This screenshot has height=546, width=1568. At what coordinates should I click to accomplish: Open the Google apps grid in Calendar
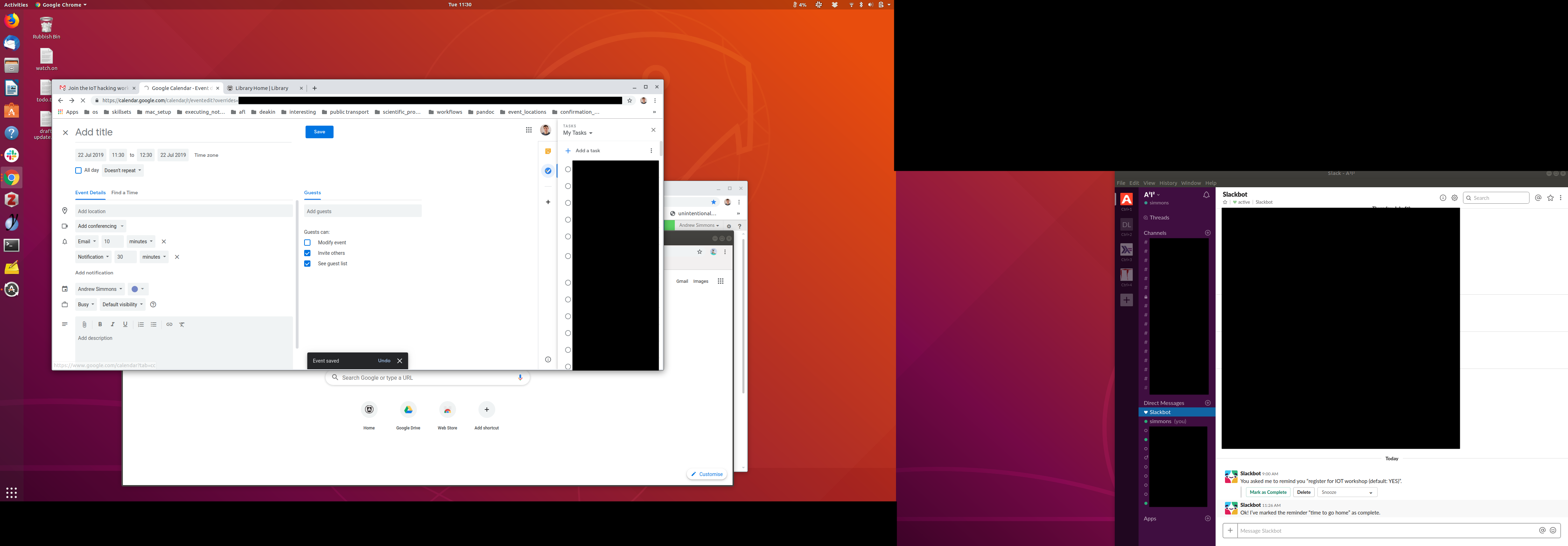pos(528,129)
